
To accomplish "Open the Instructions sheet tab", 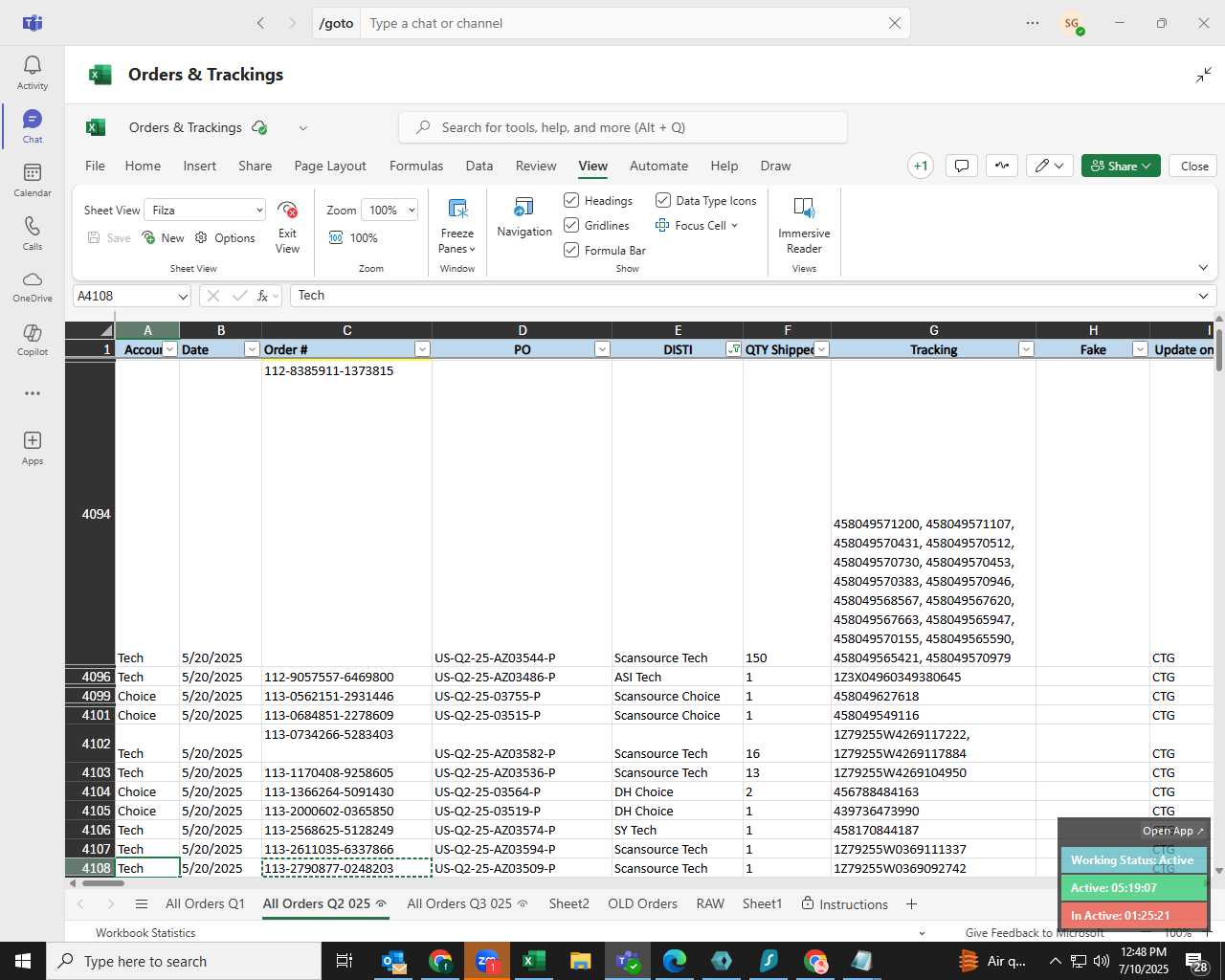I will [x=845, y=904].
